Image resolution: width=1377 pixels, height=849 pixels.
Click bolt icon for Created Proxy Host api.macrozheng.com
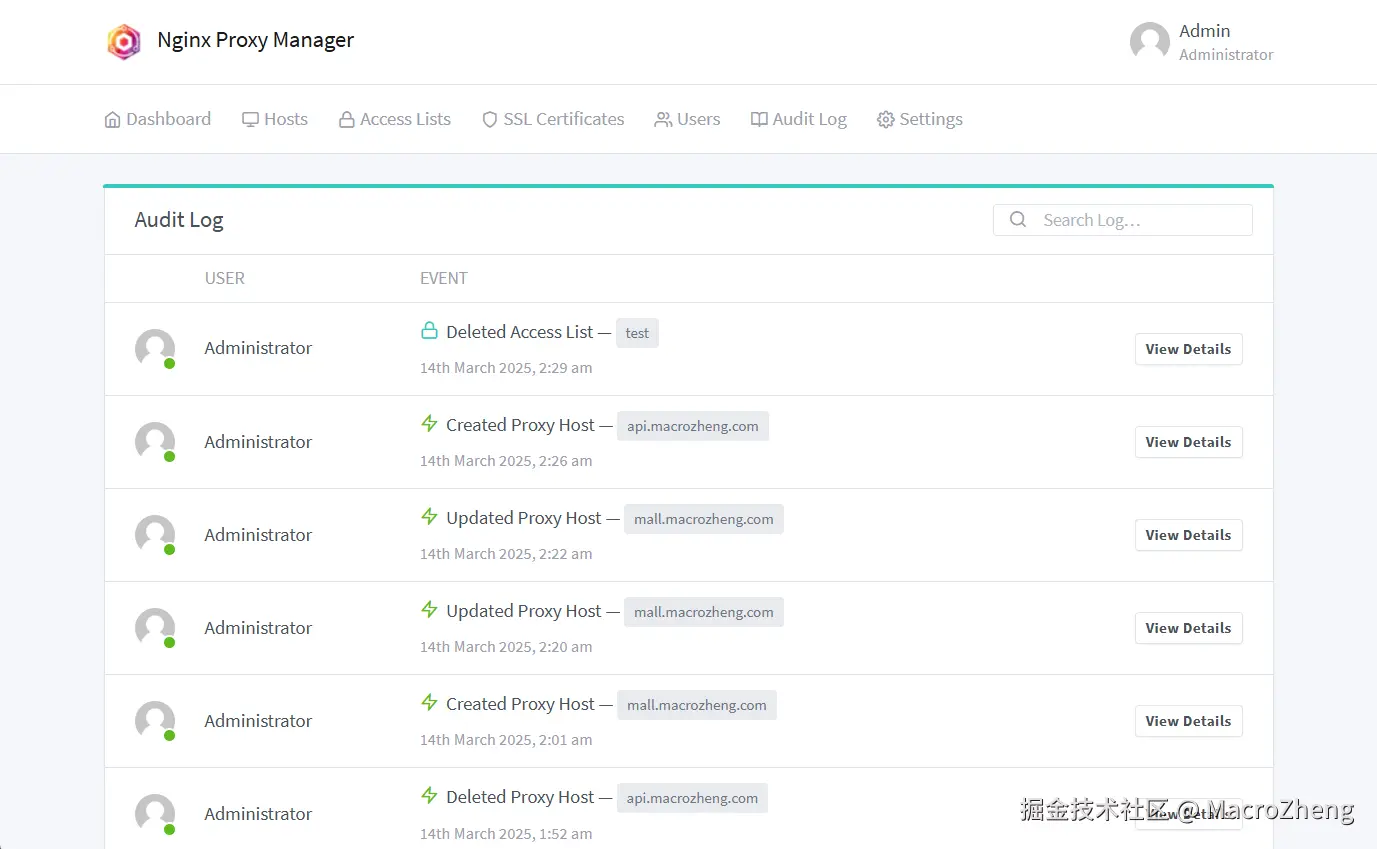(x=429, y=424)
